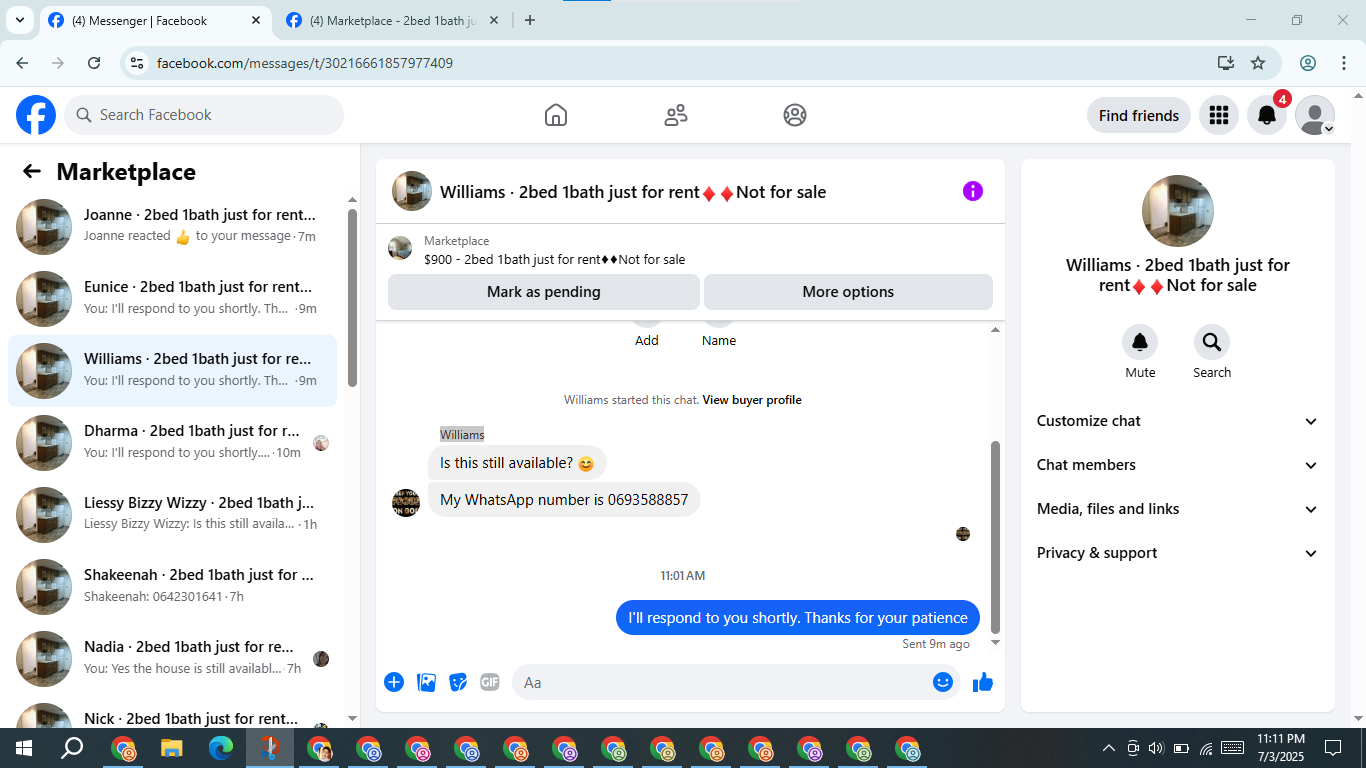Click the browser Back arrow
1366x768 pixels.
22,63
